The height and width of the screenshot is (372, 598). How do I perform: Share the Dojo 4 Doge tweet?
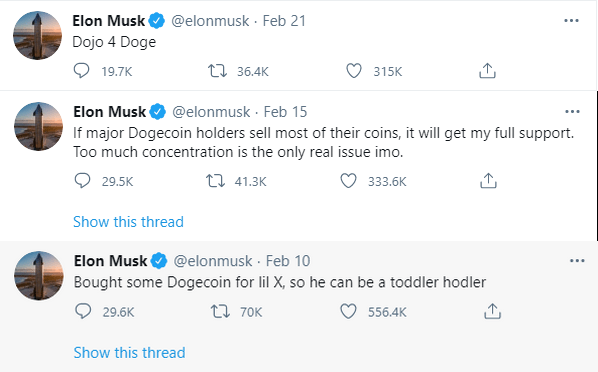[x=487, y=71]
